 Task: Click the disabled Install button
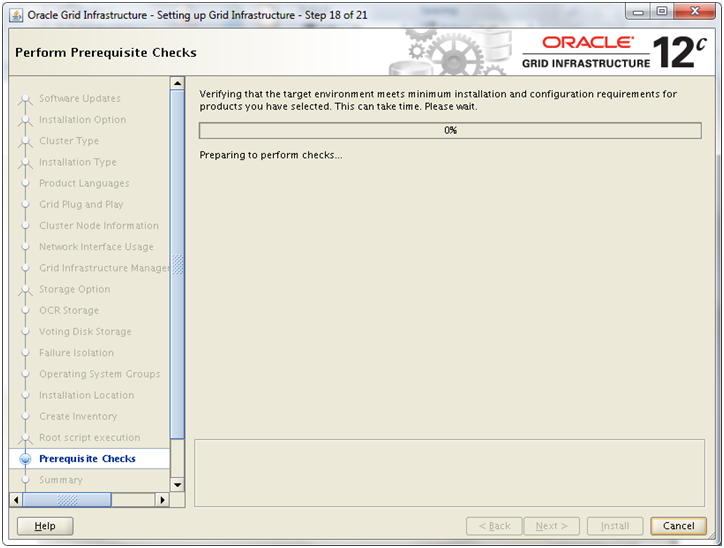coord(615,526)
